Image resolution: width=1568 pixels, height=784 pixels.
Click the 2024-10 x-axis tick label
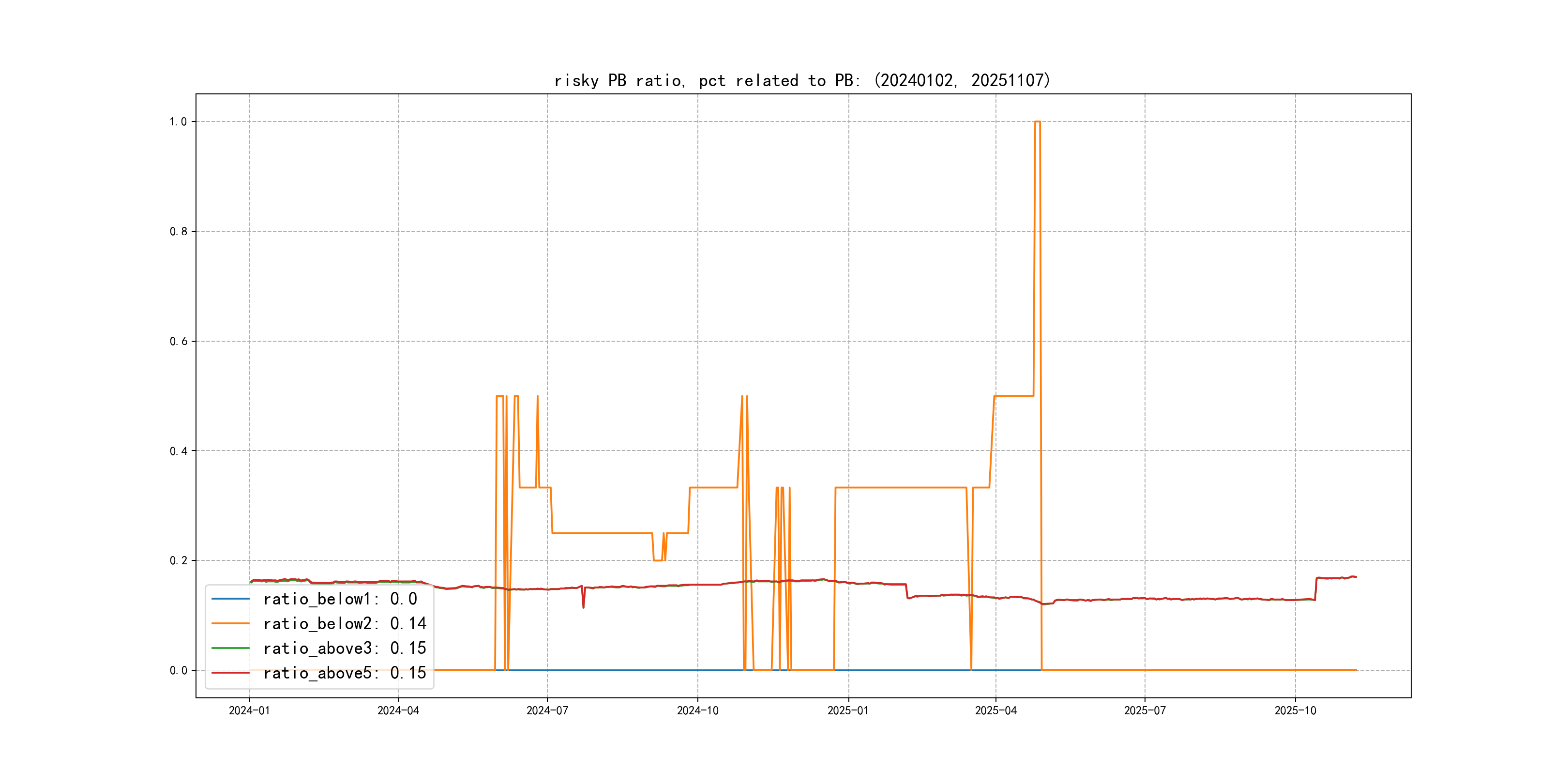[x=697, y=710]
